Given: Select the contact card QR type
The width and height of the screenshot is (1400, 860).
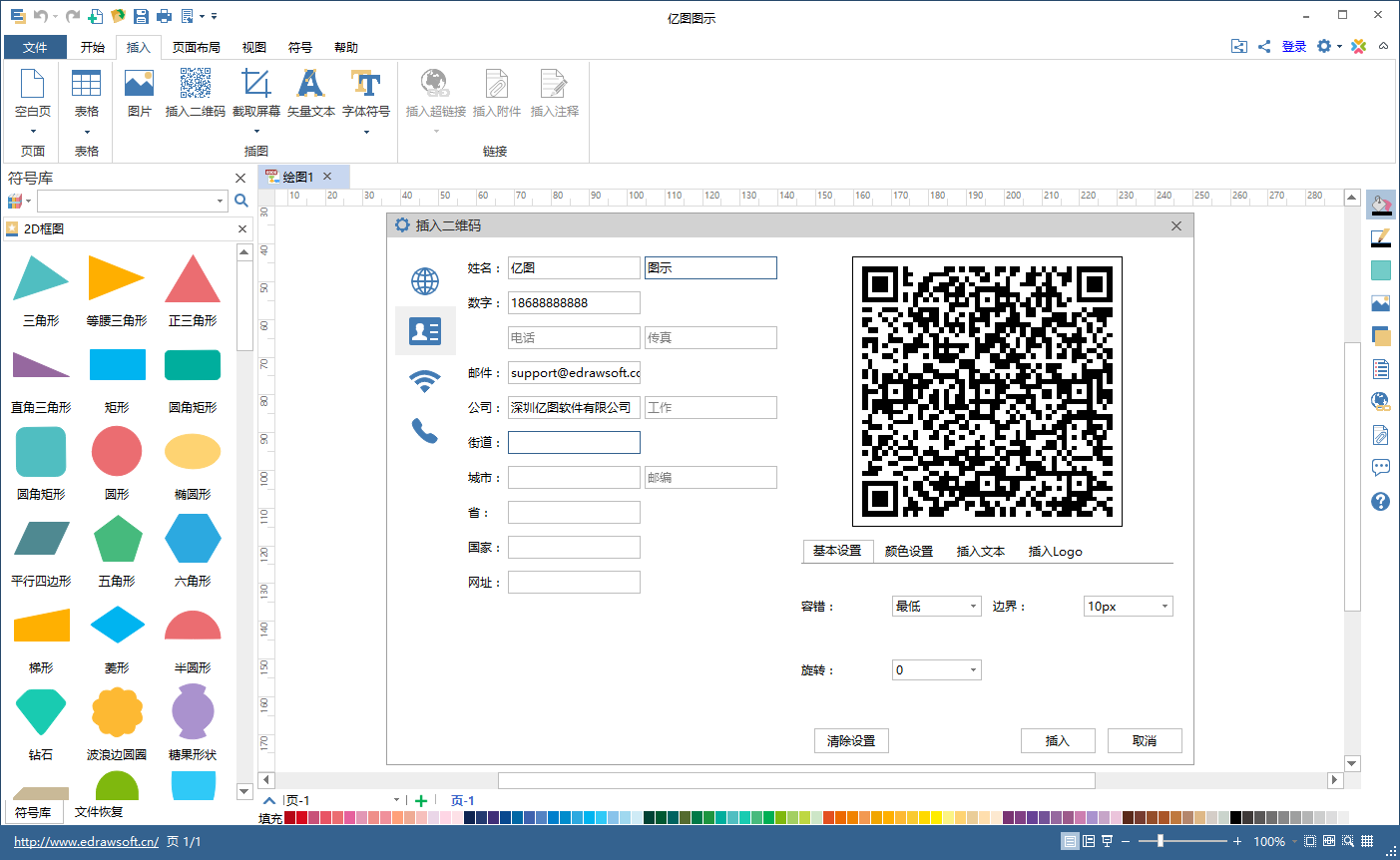Looking at the screenshot, I should coord(425,331).
